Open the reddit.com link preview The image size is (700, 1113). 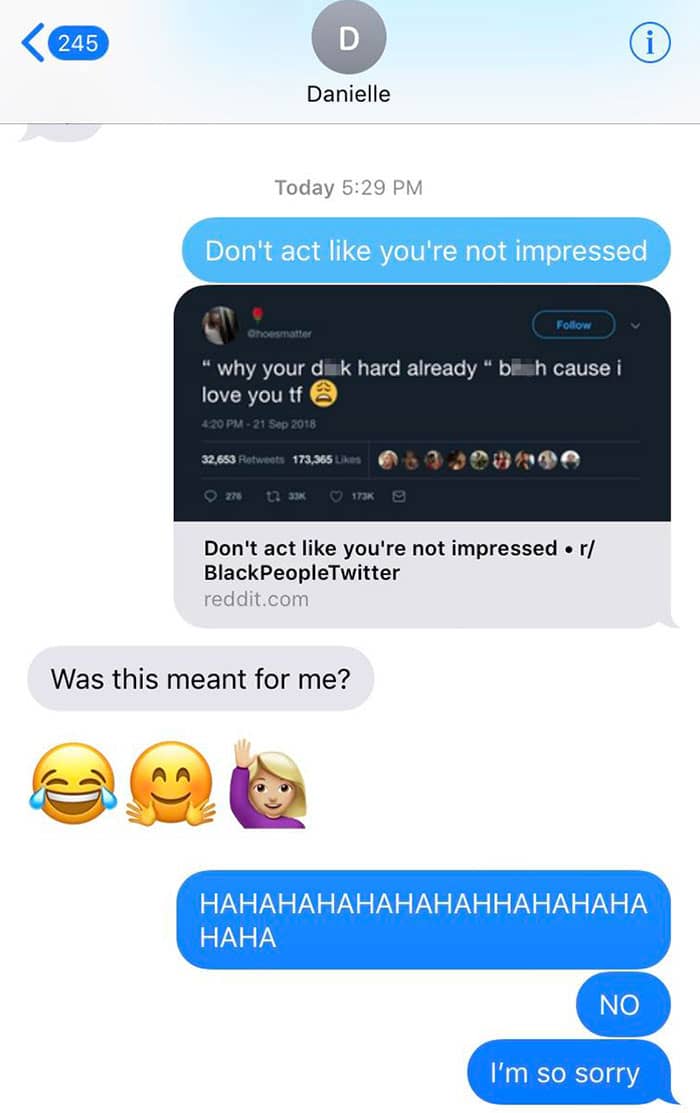click(x=422, y=574)
